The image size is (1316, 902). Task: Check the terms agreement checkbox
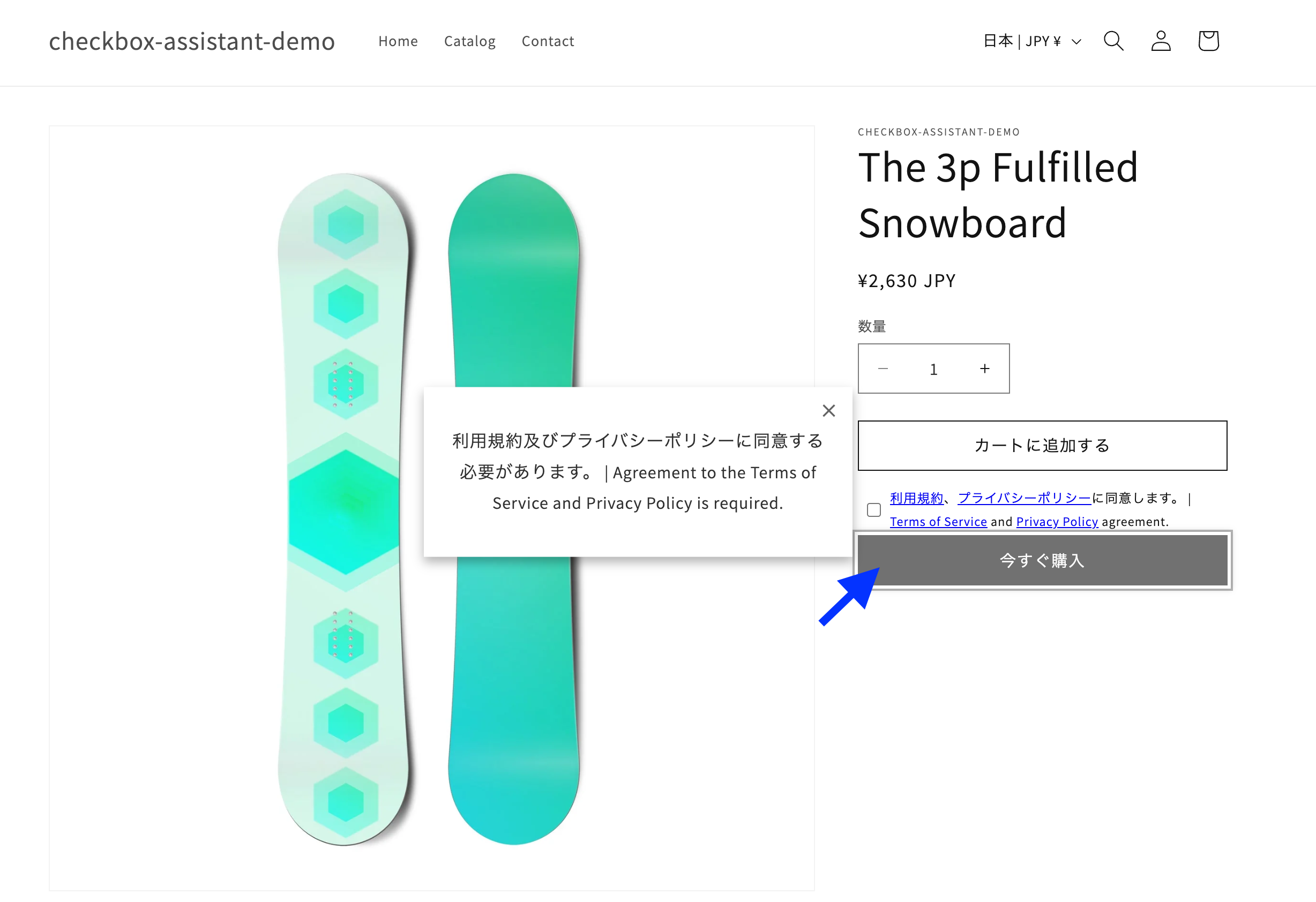coord(874,509)
